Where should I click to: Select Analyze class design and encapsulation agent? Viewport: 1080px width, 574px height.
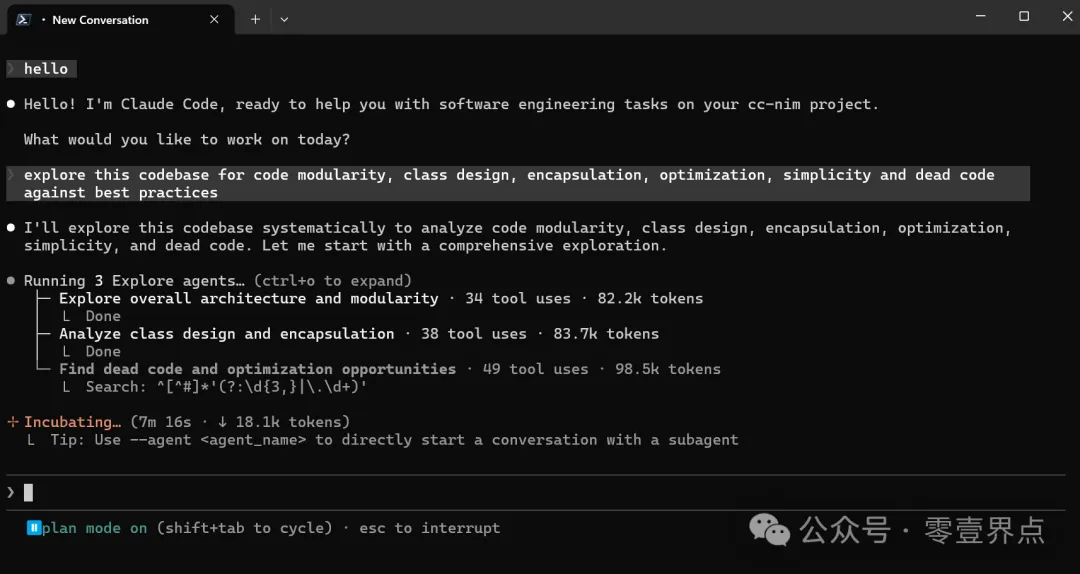click(x=226, y=334)
